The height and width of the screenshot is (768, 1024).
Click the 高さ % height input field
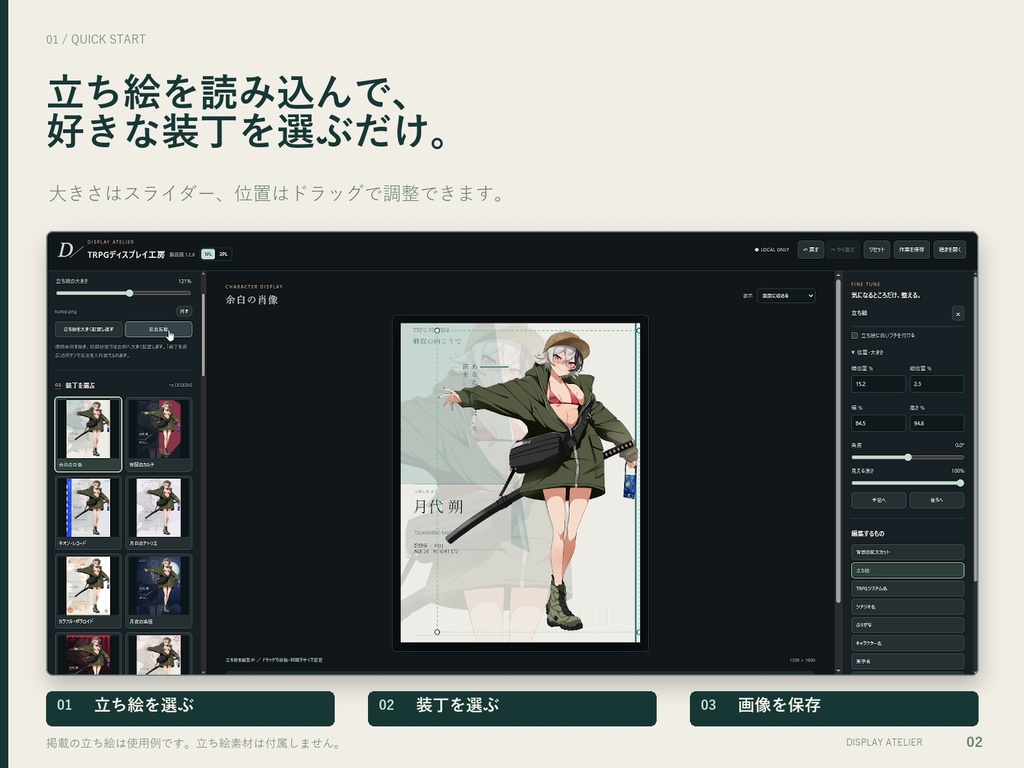(x=936, y=423)
